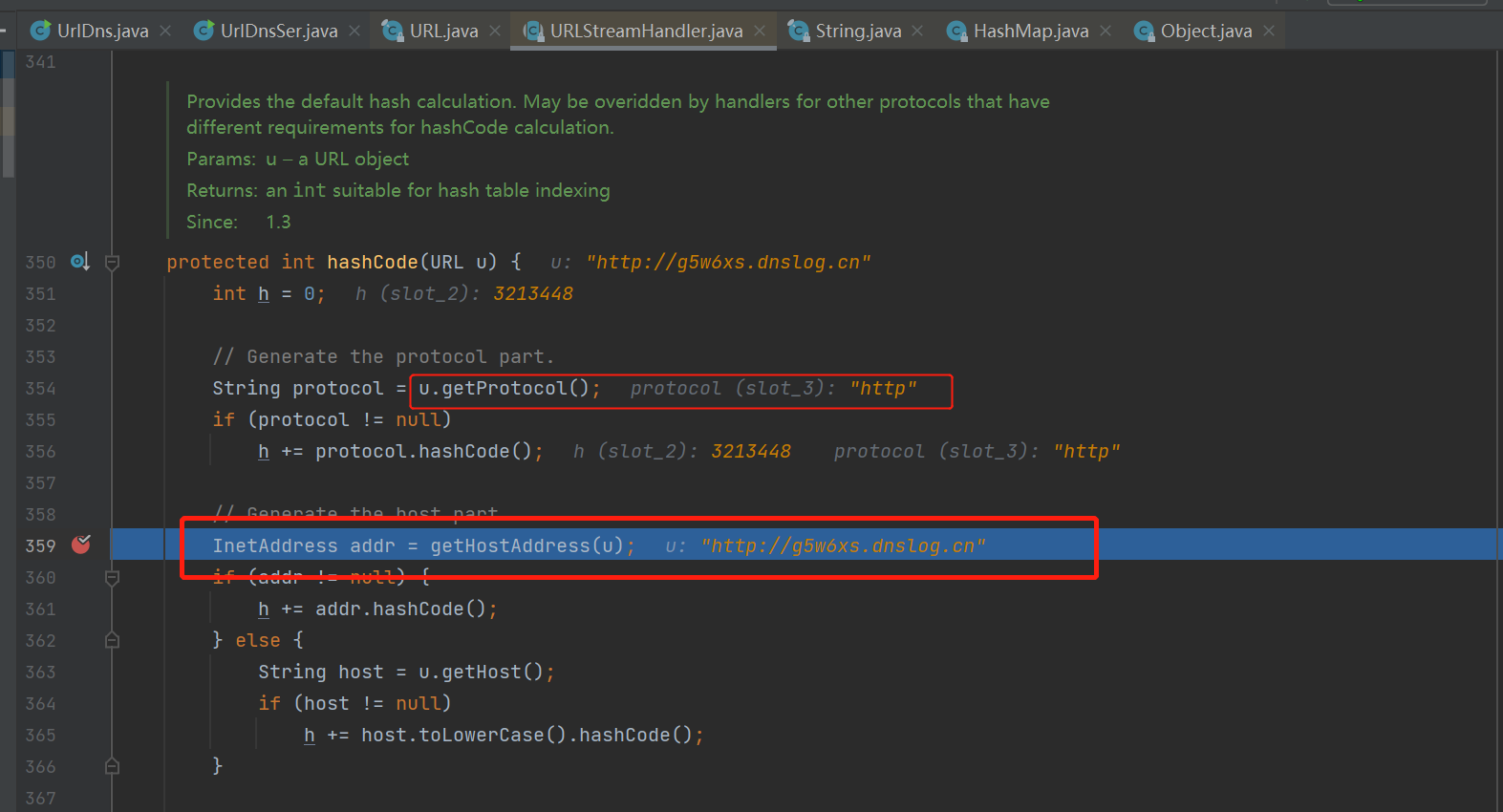
Task: Click host.toLowerCase().hashCode() on line 365
Action: (526, 735)
